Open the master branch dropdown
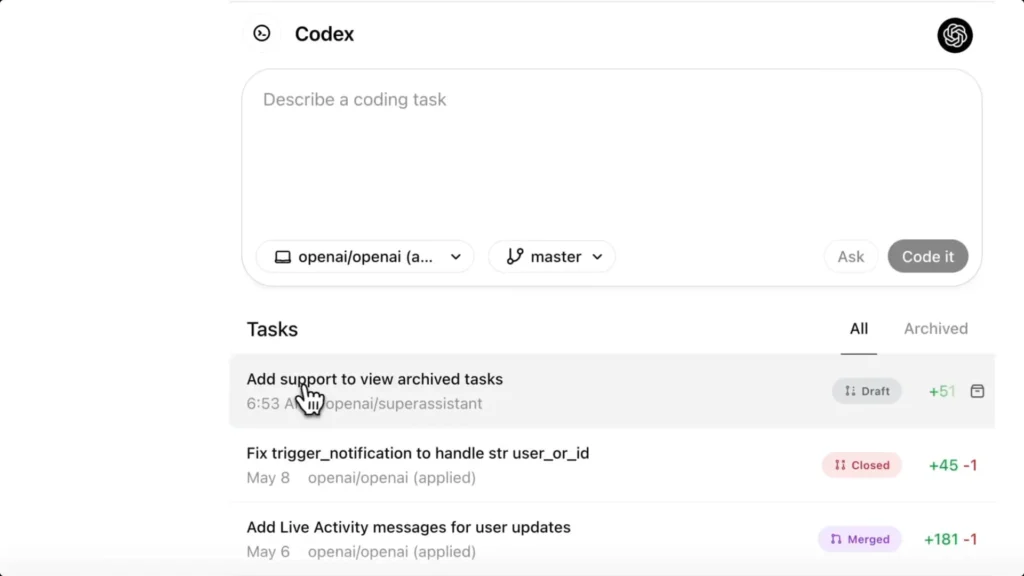The width and height of the screenshot is (1024, 576). click(x=552, y=257)
